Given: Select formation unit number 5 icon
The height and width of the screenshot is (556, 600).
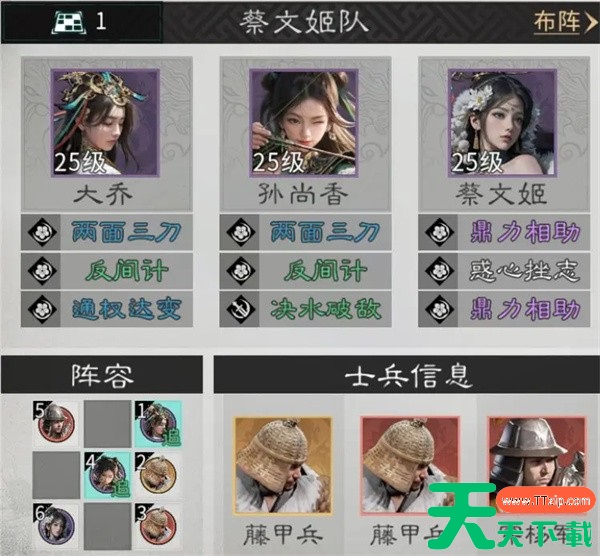Looking at the screenshot, I should click(x=56, y=424).
